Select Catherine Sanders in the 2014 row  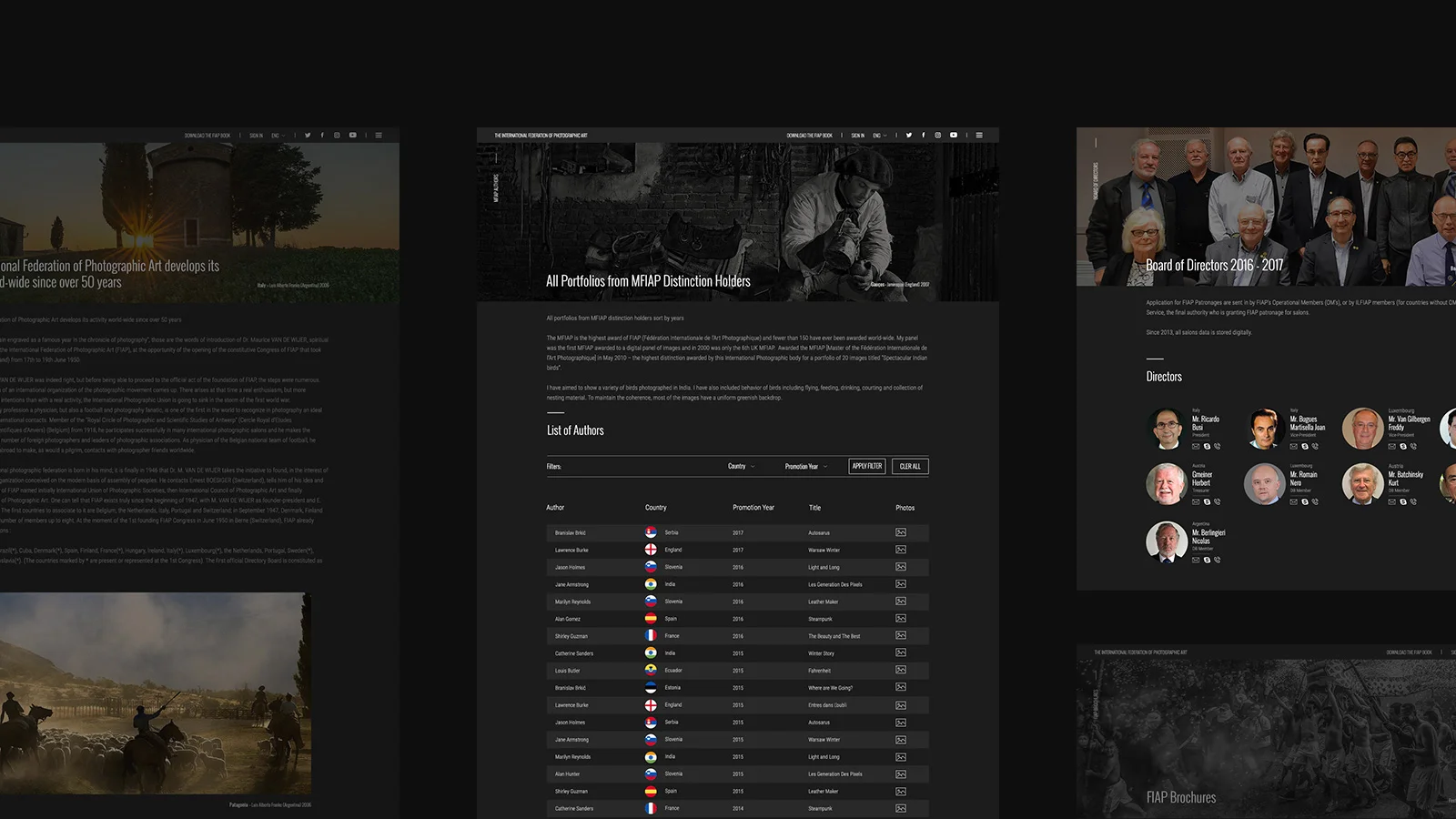click(574, 808)
